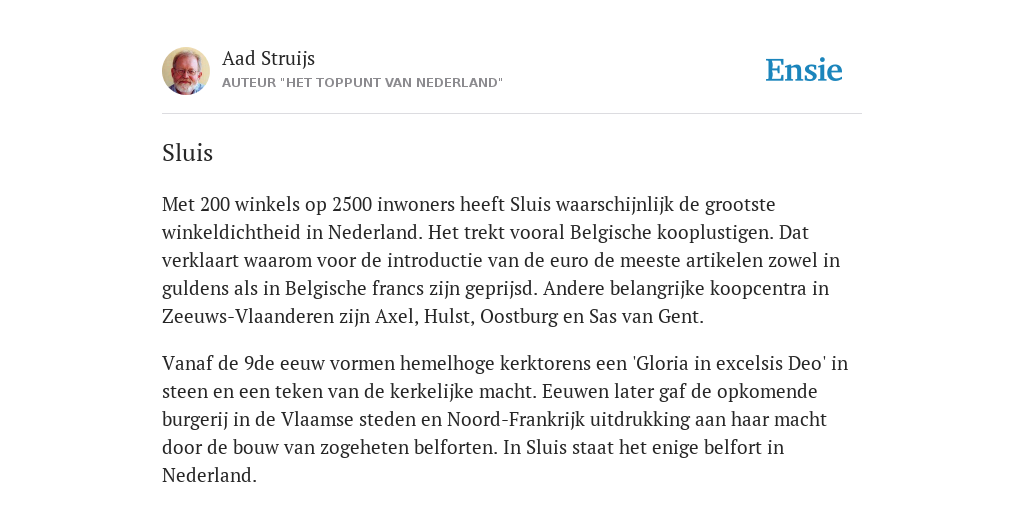
Task: Click the phrase 'Vanaf de 9de eeuw'
Action: pos(242,363)
